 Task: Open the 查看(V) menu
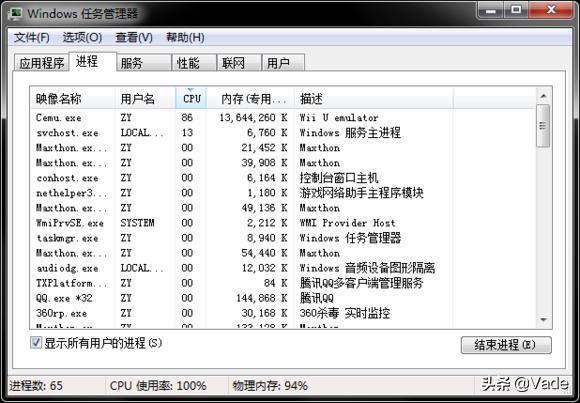[x=134, y=37]
